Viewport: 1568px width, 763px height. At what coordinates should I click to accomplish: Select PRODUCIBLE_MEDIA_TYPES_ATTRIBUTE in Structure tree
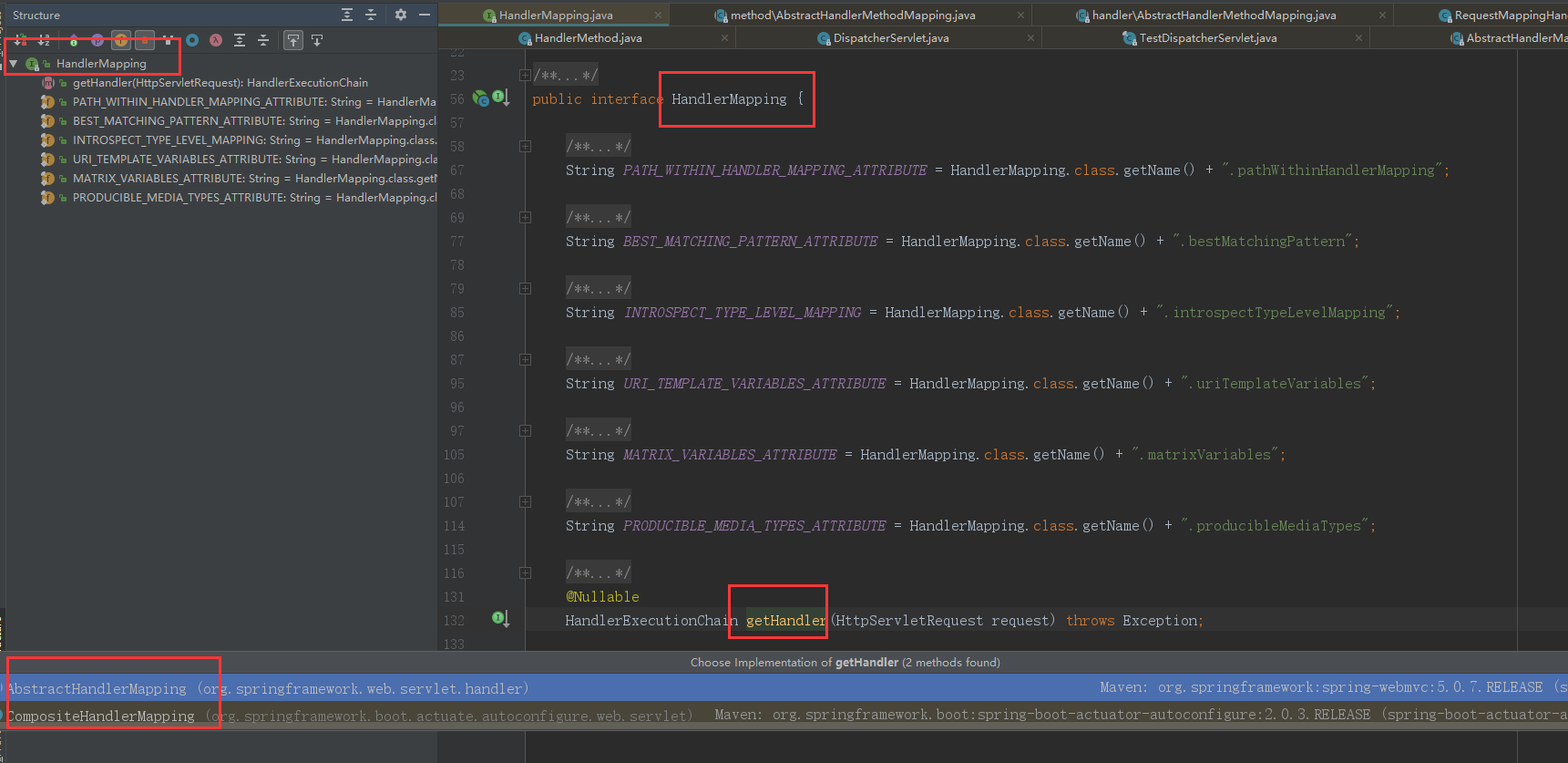[254, 198]
